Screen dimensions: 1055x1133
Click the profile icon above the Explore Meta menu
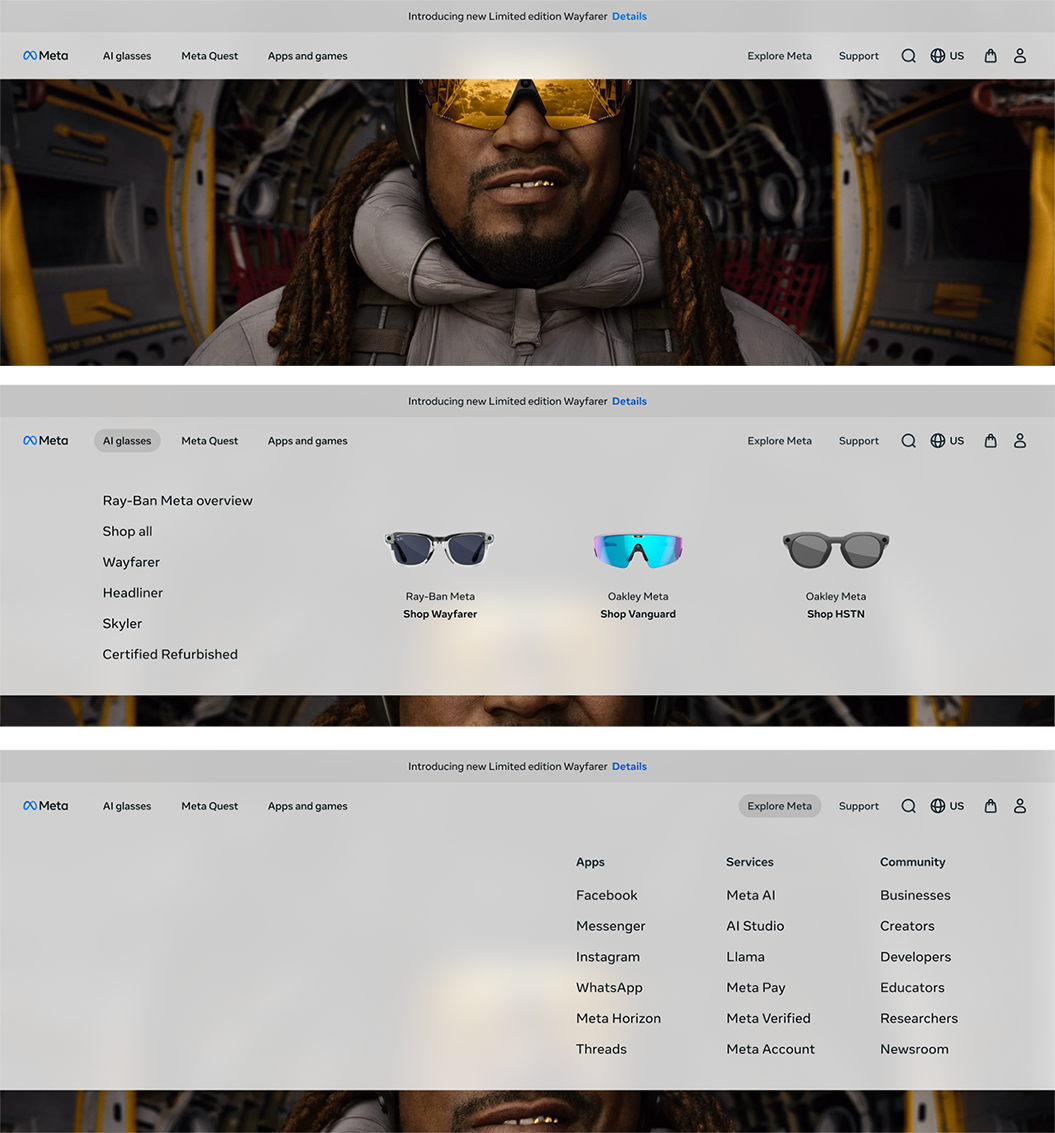click(1020, 806)
